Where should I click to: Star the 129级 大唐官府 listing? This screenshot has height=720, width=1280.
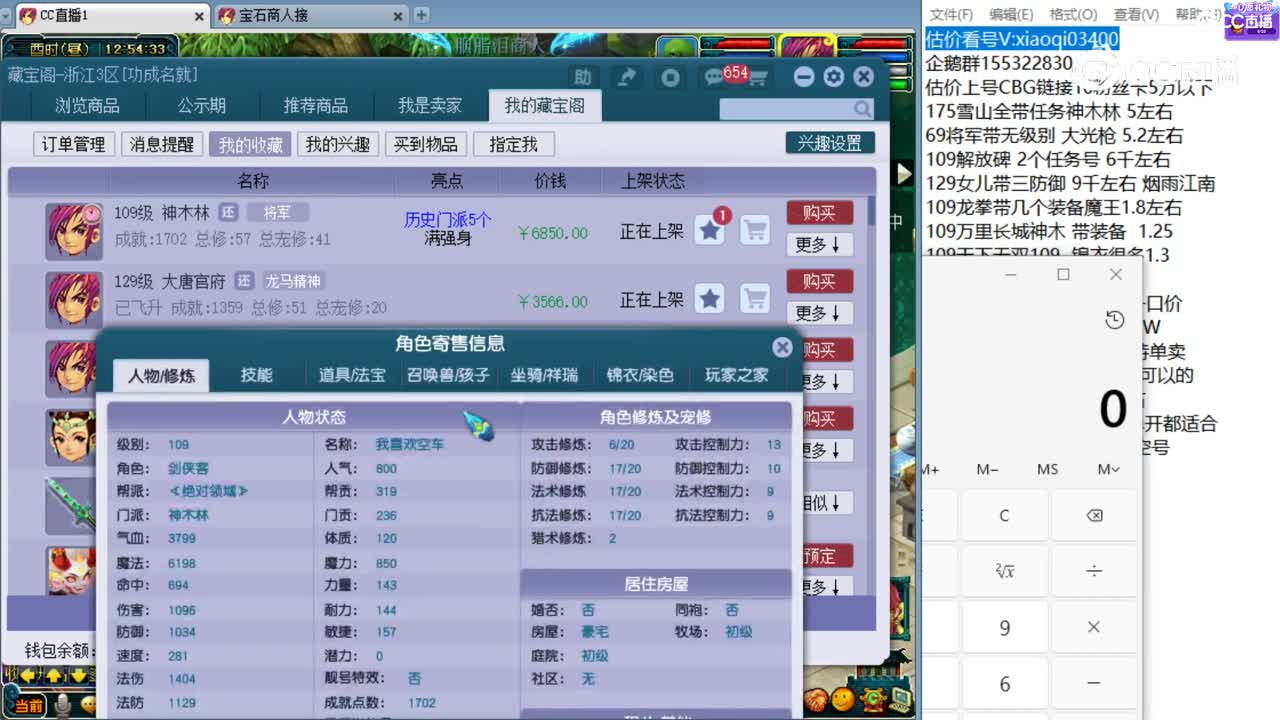click(710, 298)
